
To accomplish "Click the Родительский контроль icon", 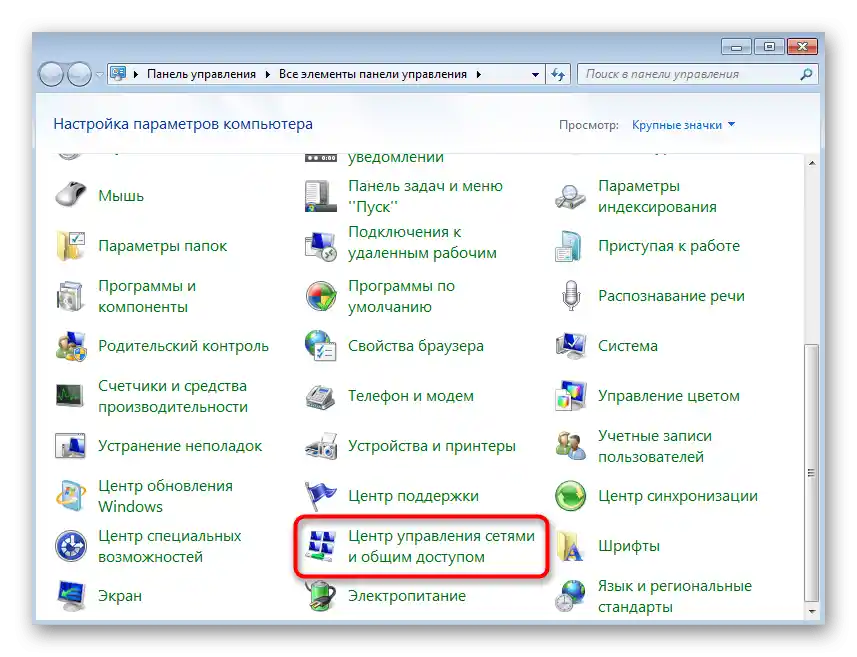I will tap(71, 346).
